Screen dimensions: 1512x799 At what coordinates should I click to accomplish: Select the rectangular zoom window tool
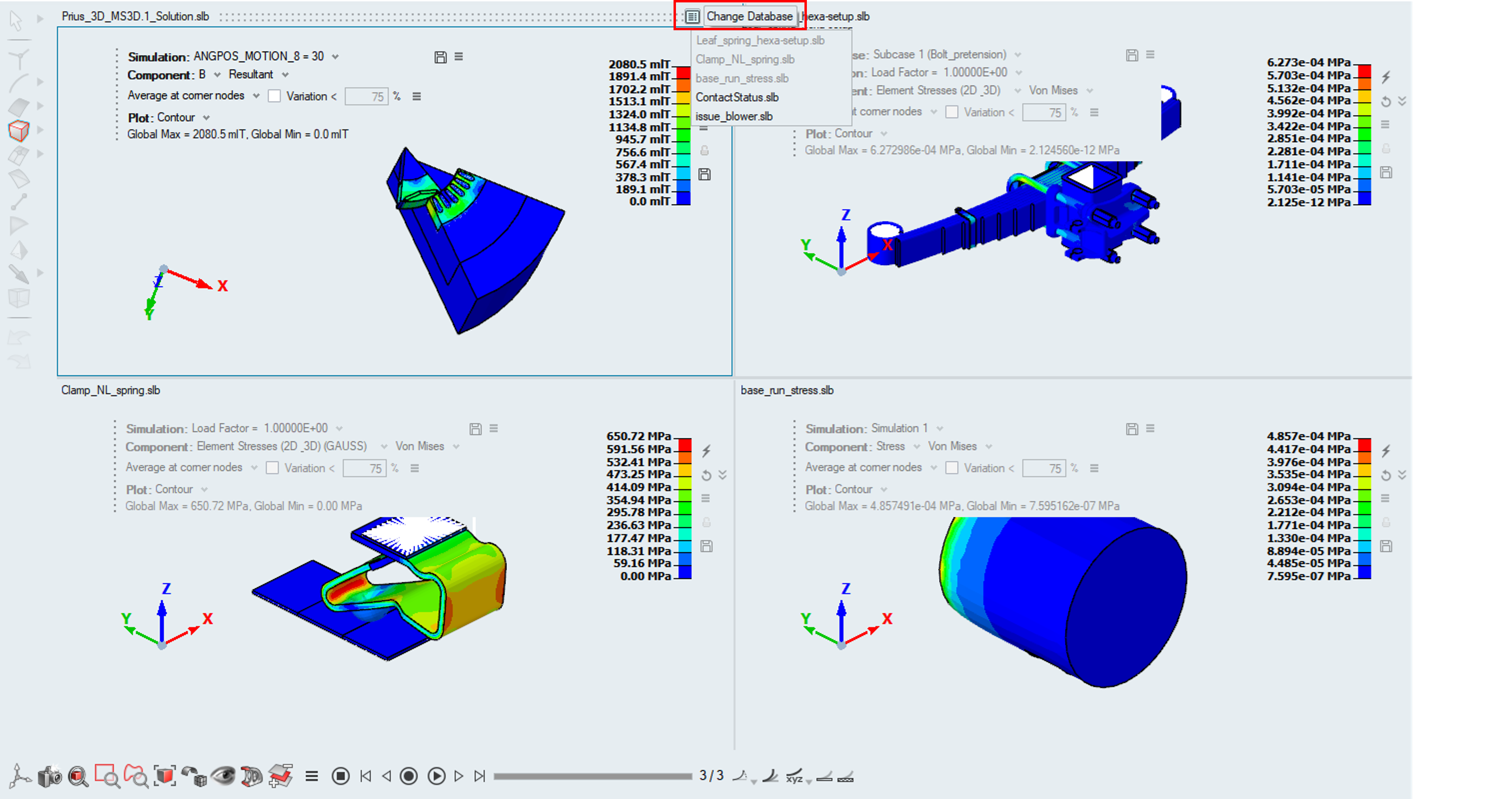tap(107, 776)
